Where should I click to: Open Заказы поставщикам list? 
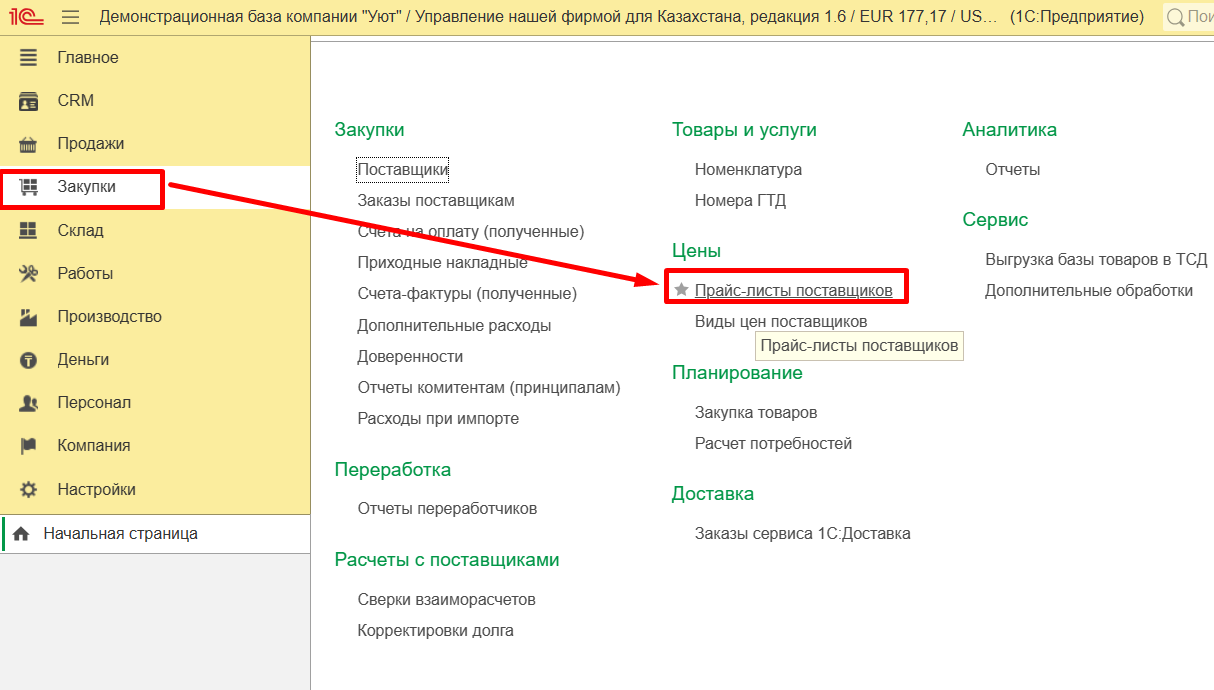click(x=436, y=201)
